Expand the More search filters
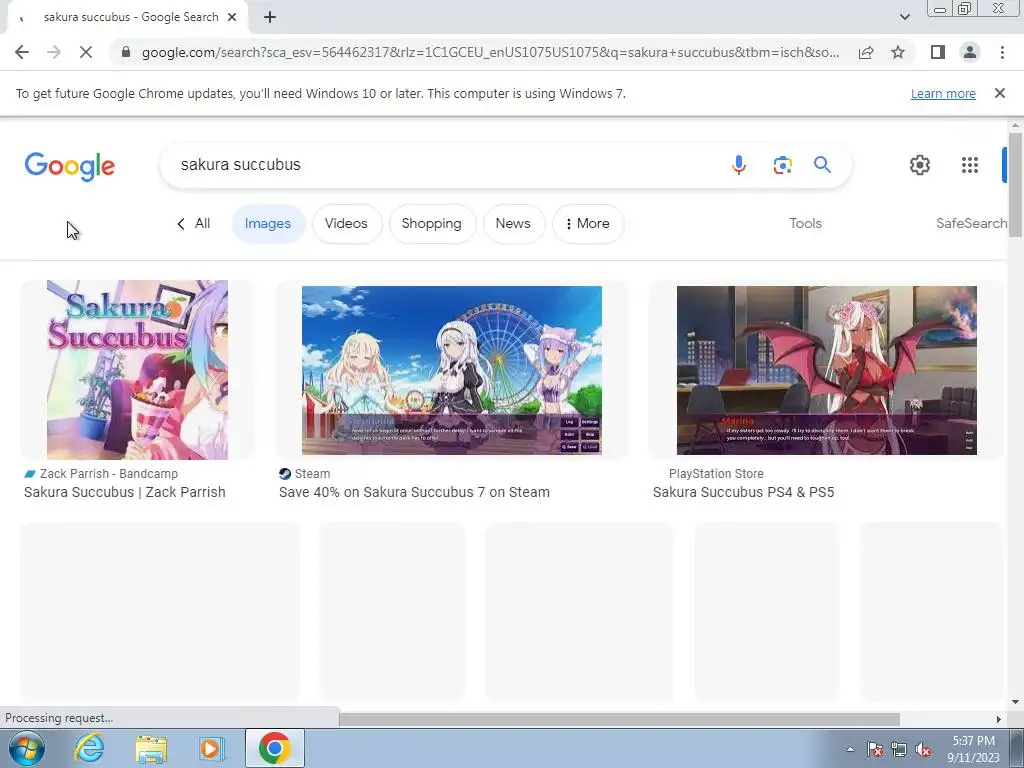 [x=587, y=223]
